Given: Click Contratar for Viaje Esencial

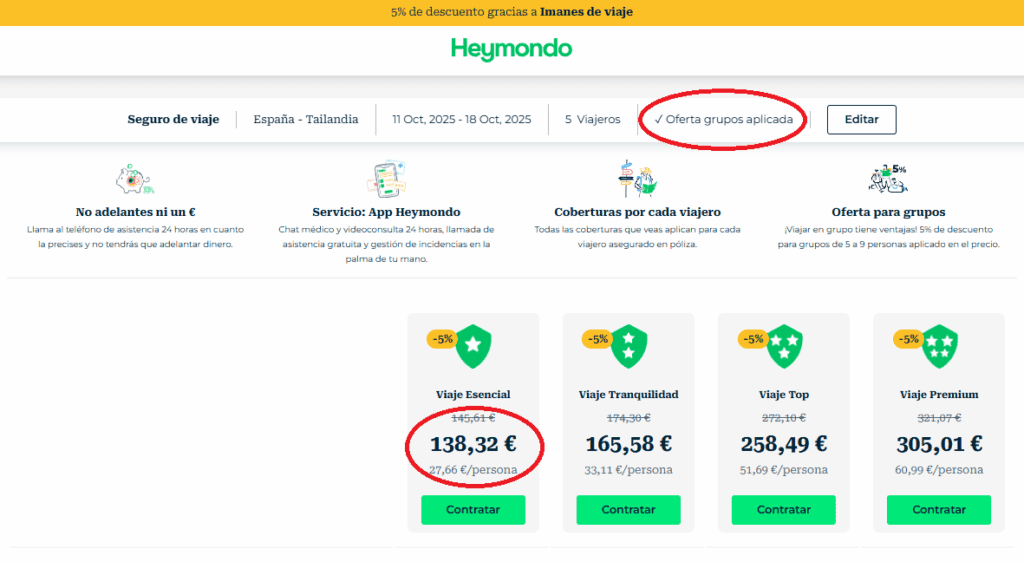Looking at the screenshot, I should (473, 510).
